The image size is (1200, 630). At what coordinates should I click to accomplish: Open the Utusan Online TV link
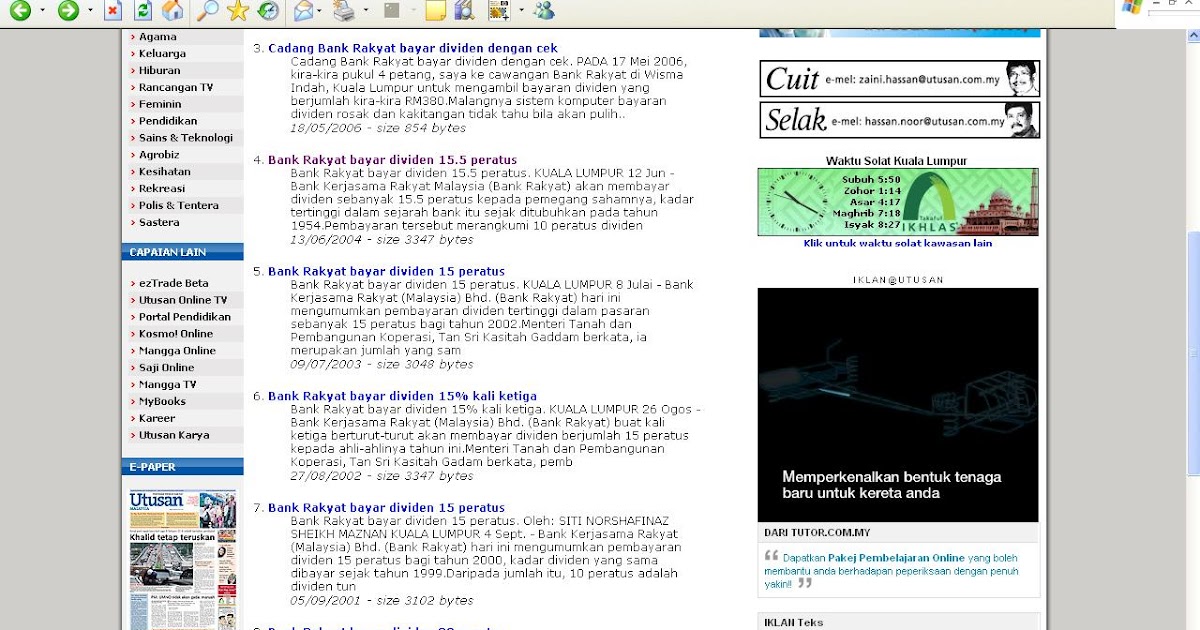coord(183,300)
